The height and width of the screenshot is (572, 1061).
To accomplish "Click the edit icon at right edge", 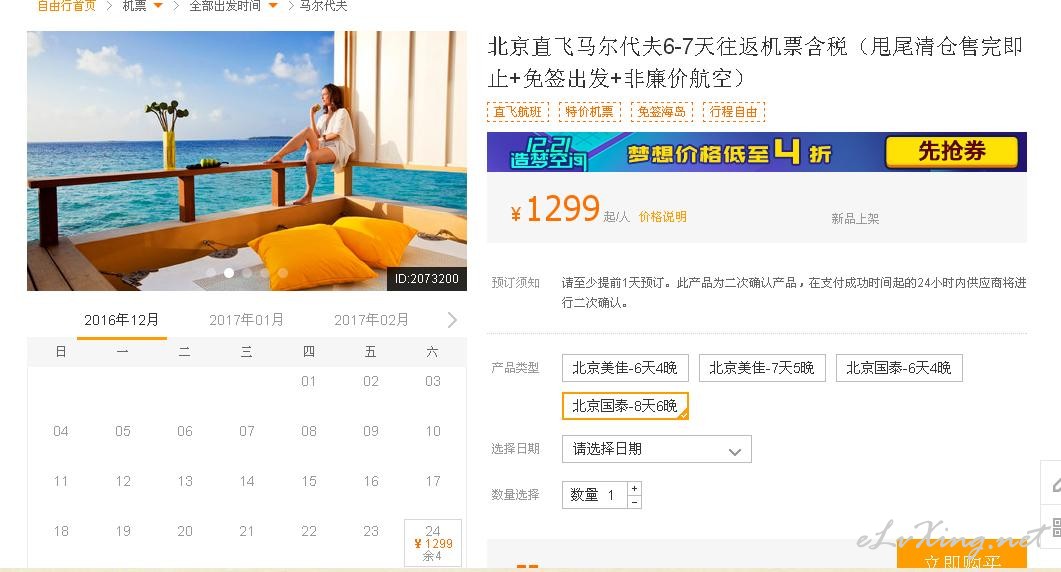I will (x=1056, y=484).
